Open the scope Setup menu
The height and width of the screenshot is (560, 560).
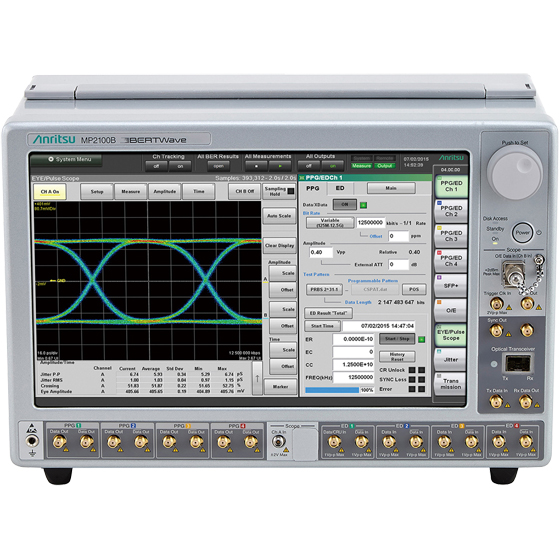[x=97, y=192]
